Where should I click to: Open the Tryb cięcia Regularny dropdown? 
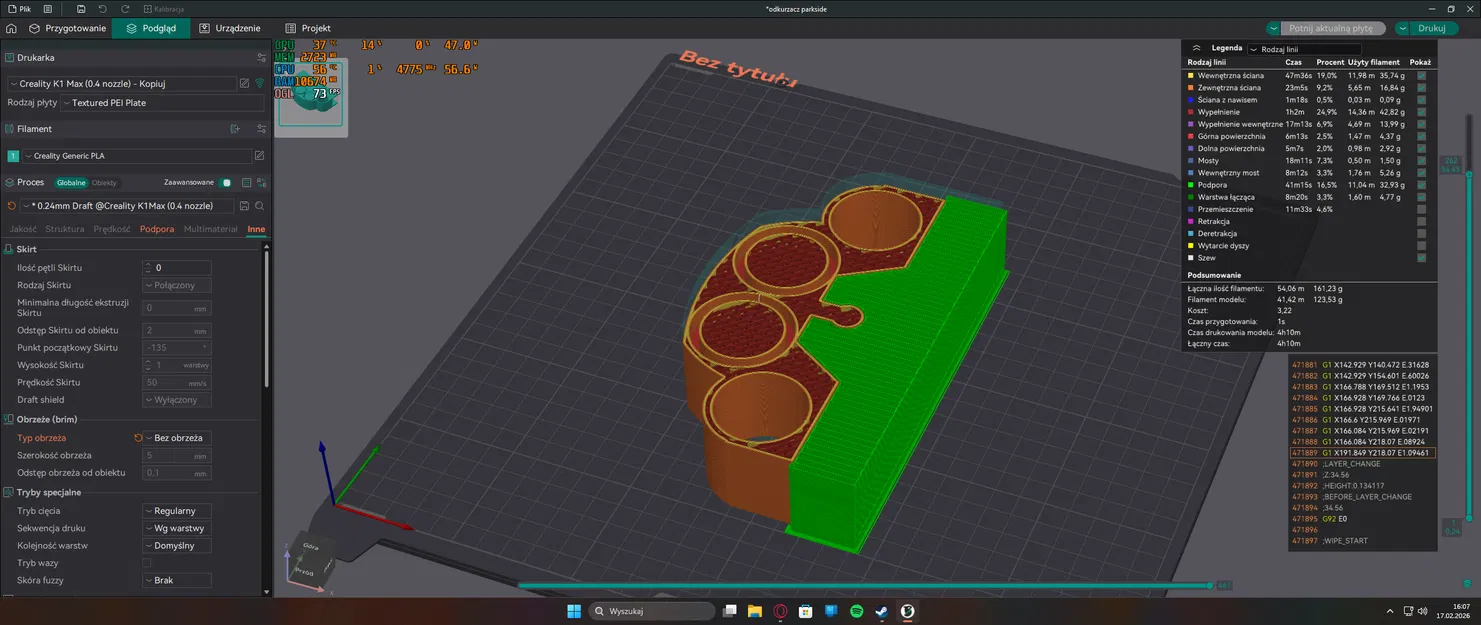[177, 511]
